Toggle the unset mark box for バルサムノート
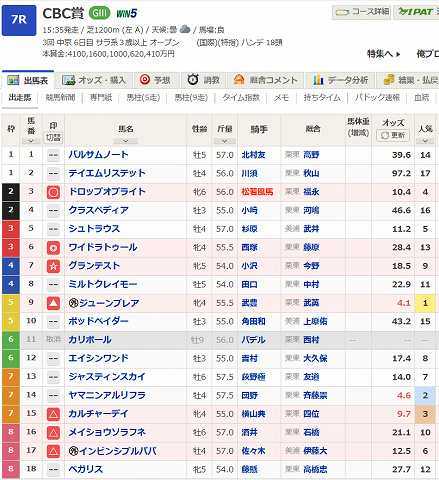This screenshot has width=439, height=480. point(53,155)
